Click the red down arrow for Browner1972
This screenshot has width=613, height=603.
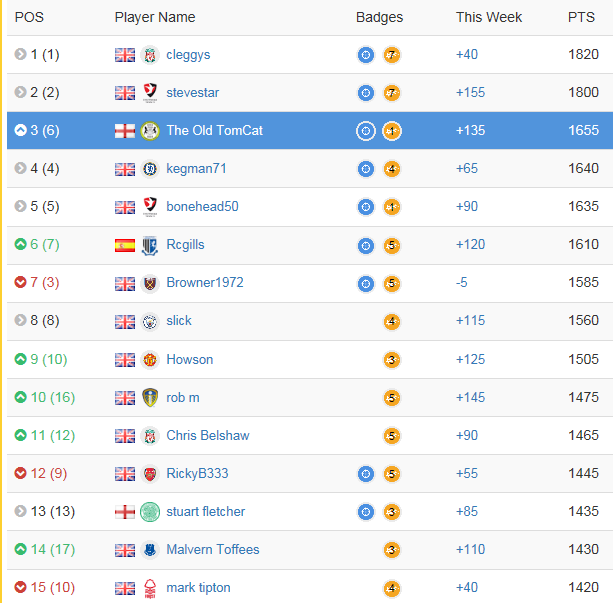click(x=20, y=282)
